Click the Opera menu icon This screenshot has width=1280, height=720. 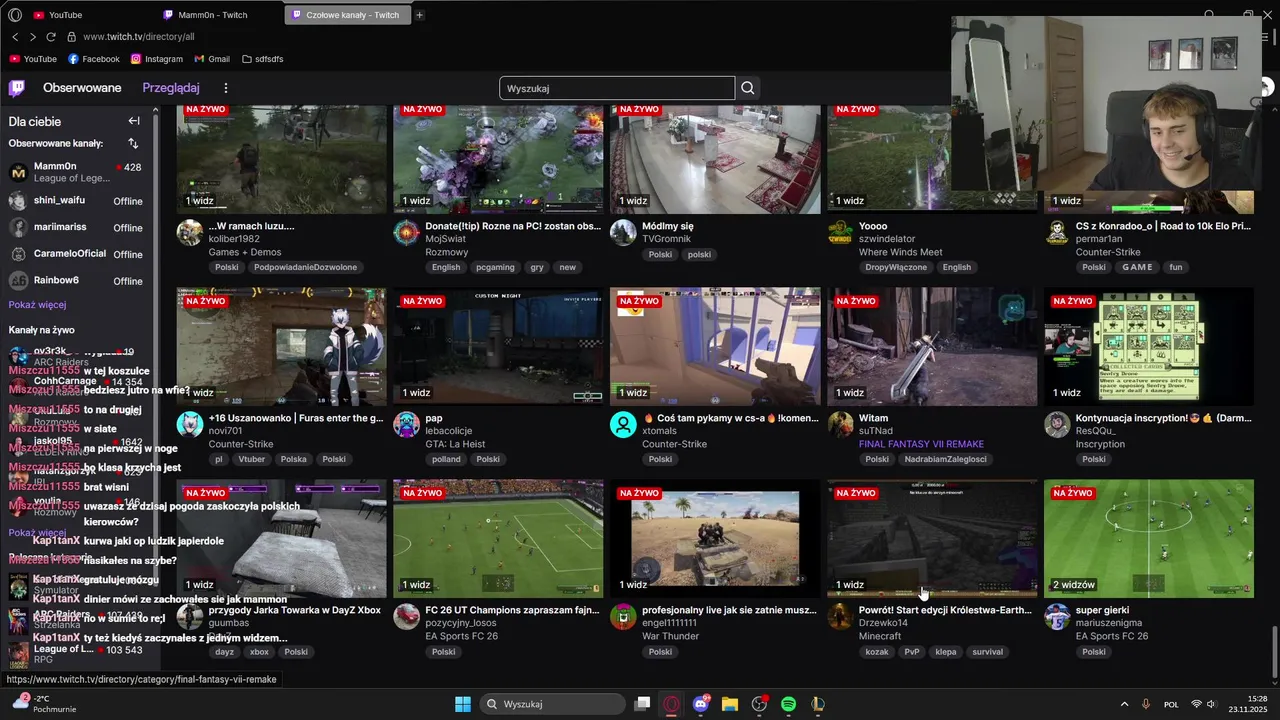click(15, 15)
